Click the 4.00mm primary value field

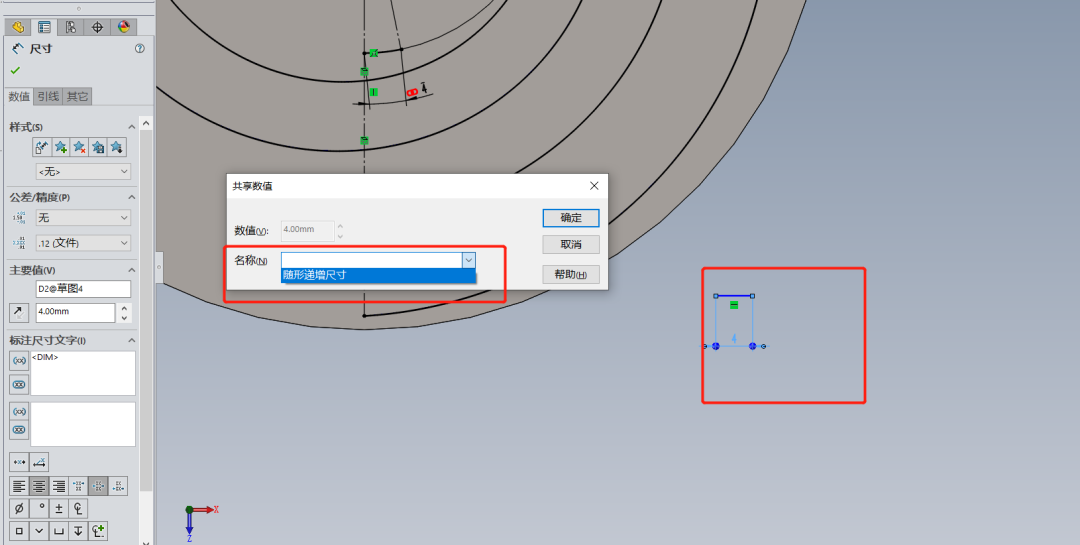[75, 312]
